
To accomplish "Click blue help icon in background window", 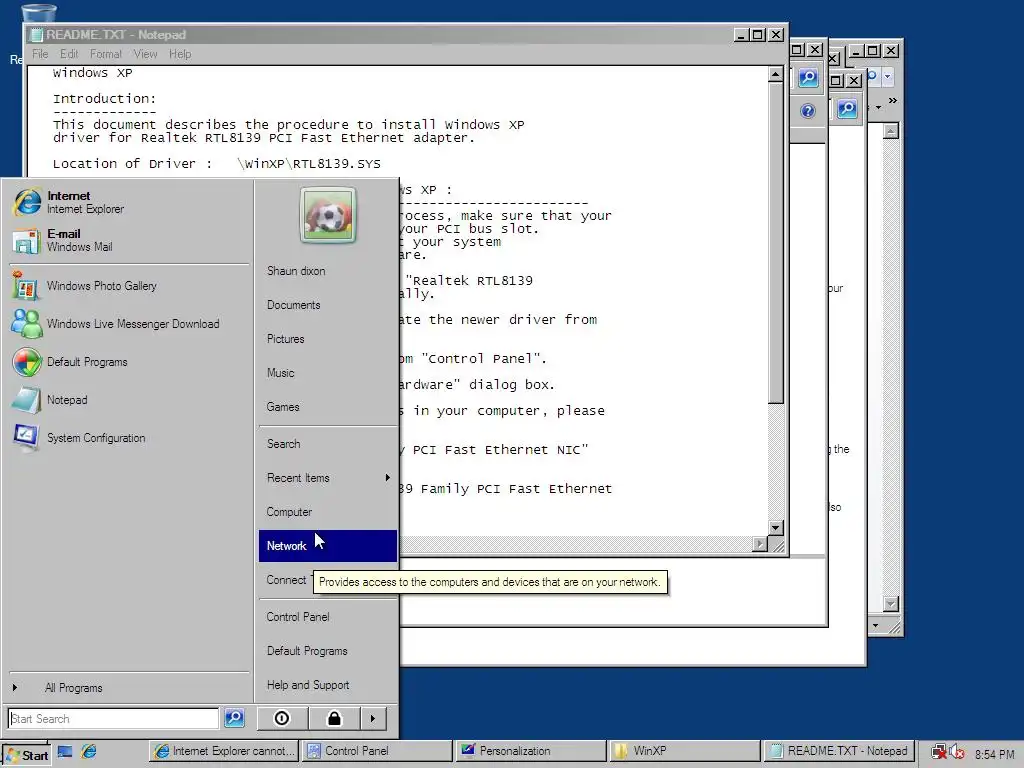I will [x=808, y=111].
